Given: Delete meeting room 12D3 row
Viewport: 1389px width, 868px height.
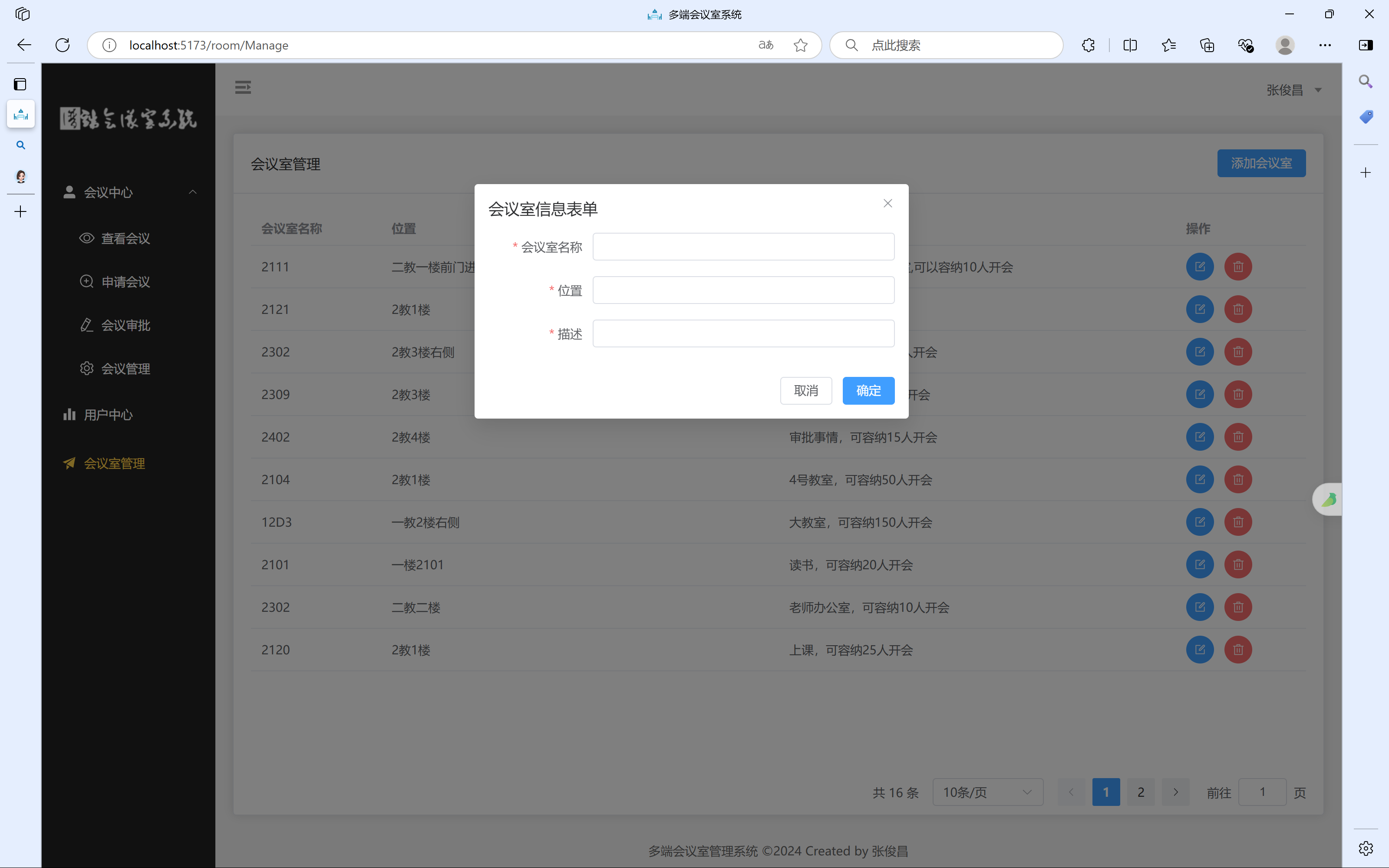Looking at the screenshot, I should 1238,522.
